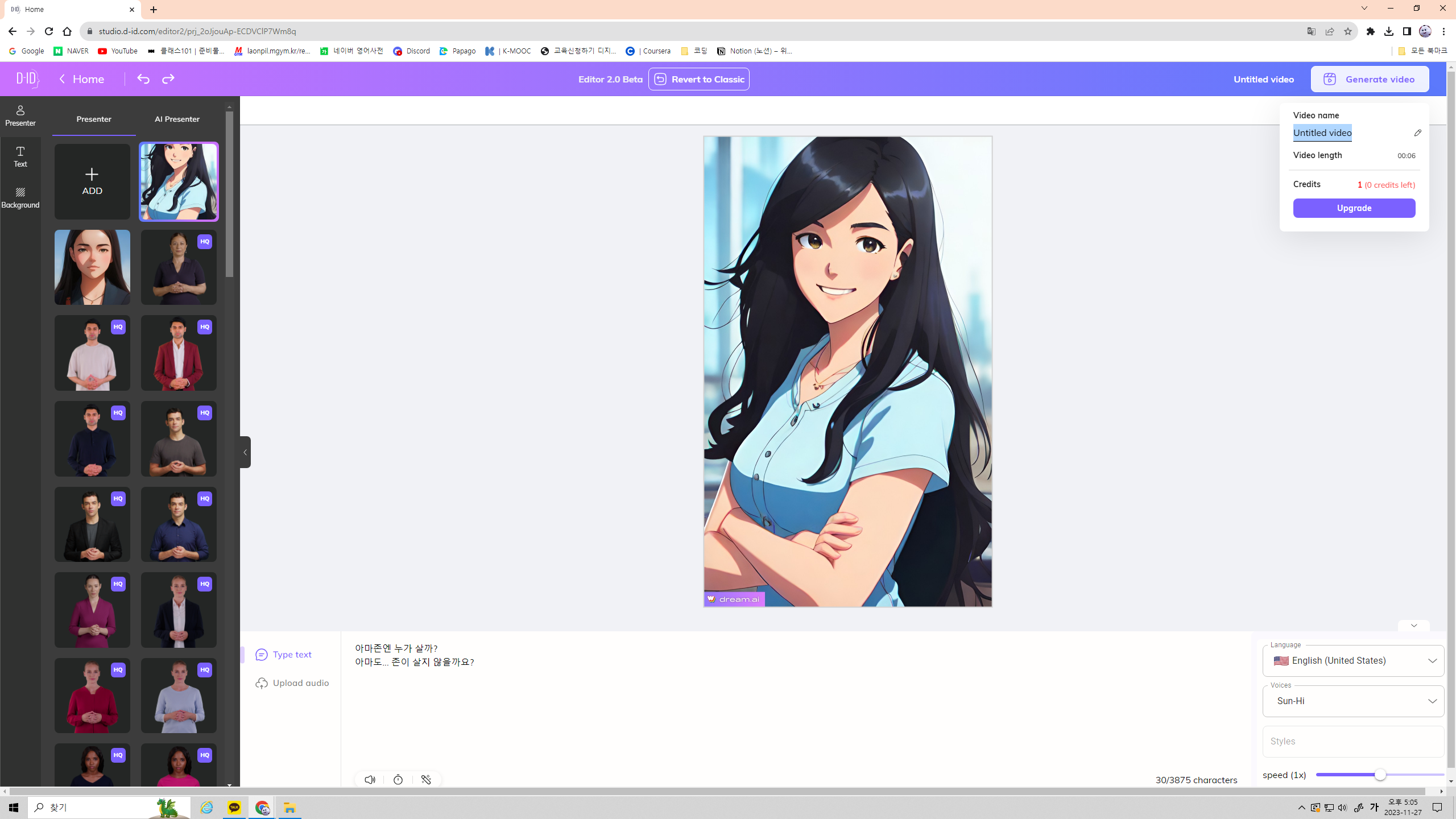Click the browser address bar URL
Image resolution: width=1456 pixels, height=819 pixels.
197,31
